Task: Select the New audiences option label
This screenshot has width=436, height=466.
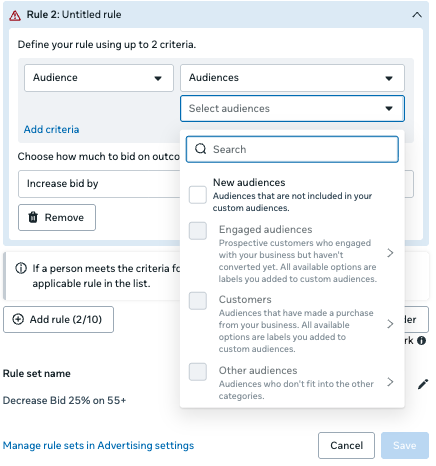Action: pyautogui.click(x=249, y=183)
